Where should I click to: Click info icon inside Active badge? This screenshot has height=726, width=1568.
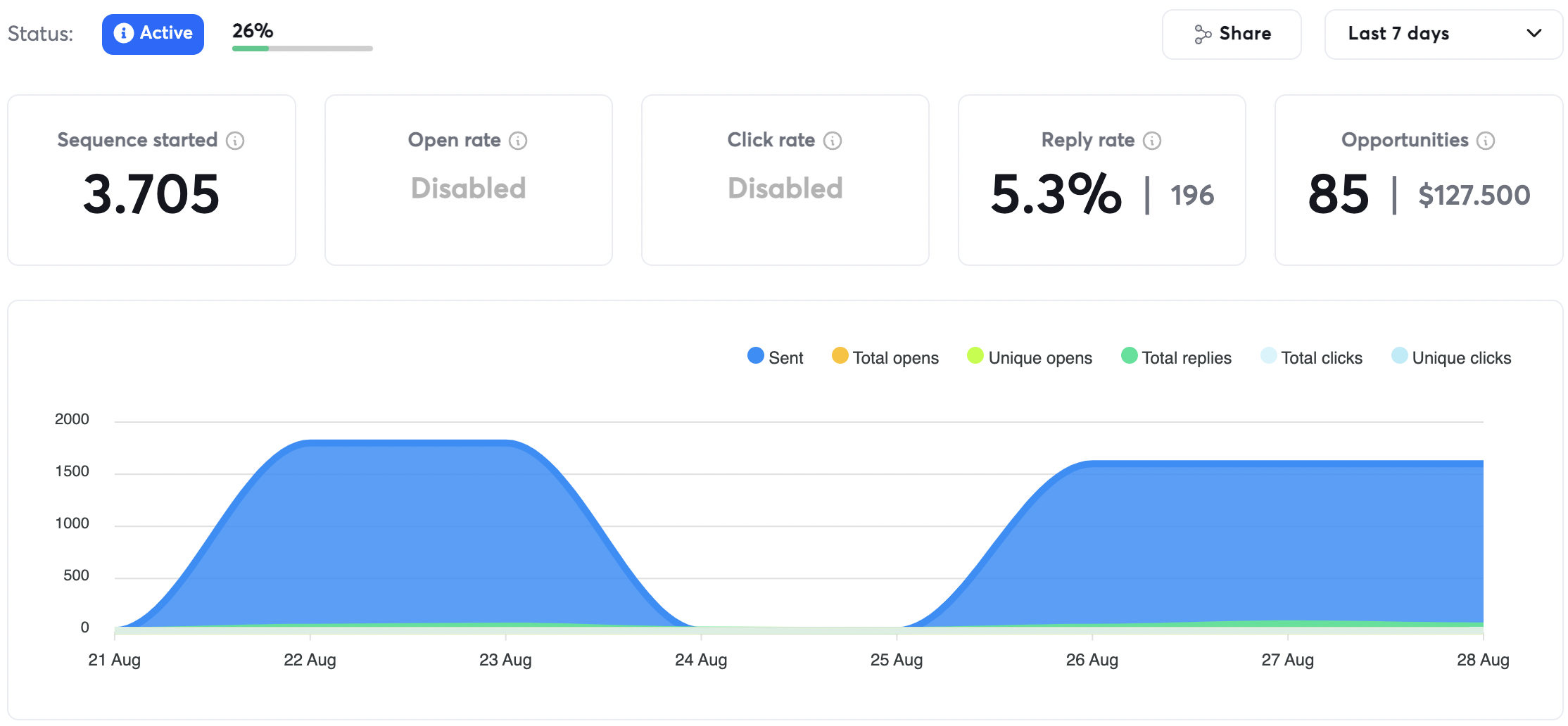124,34
